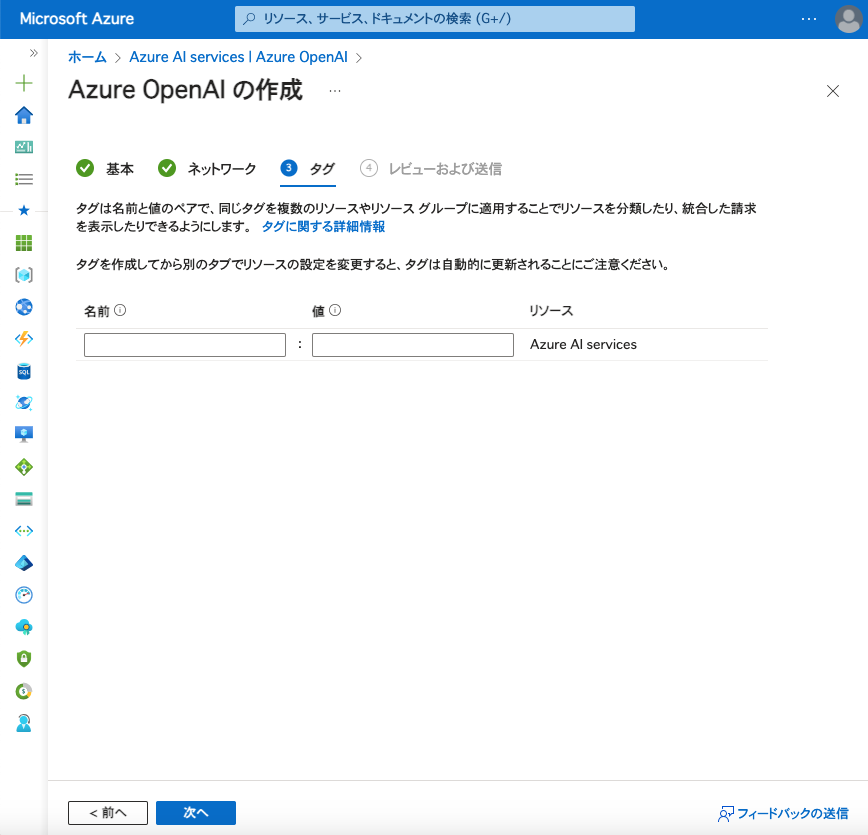
Task: Open Virtual networks angle-bracket icon
Action: click(24, 531)
